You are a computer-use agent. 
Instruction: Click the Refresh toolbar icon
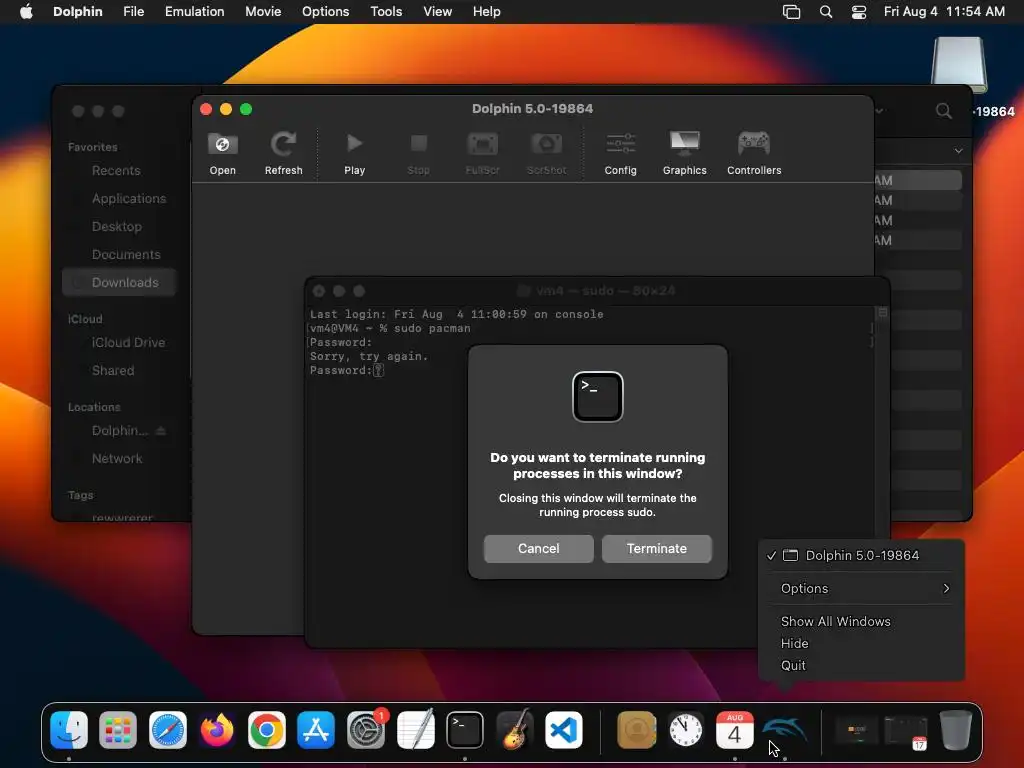[x=283, y=144]
